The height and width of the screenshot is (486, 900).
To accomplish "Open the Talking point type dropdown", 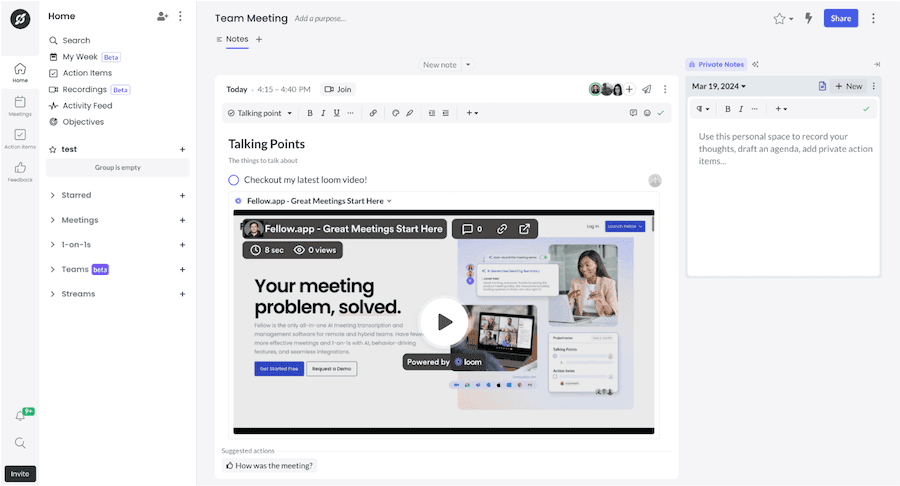I will [x=260, y=113].
